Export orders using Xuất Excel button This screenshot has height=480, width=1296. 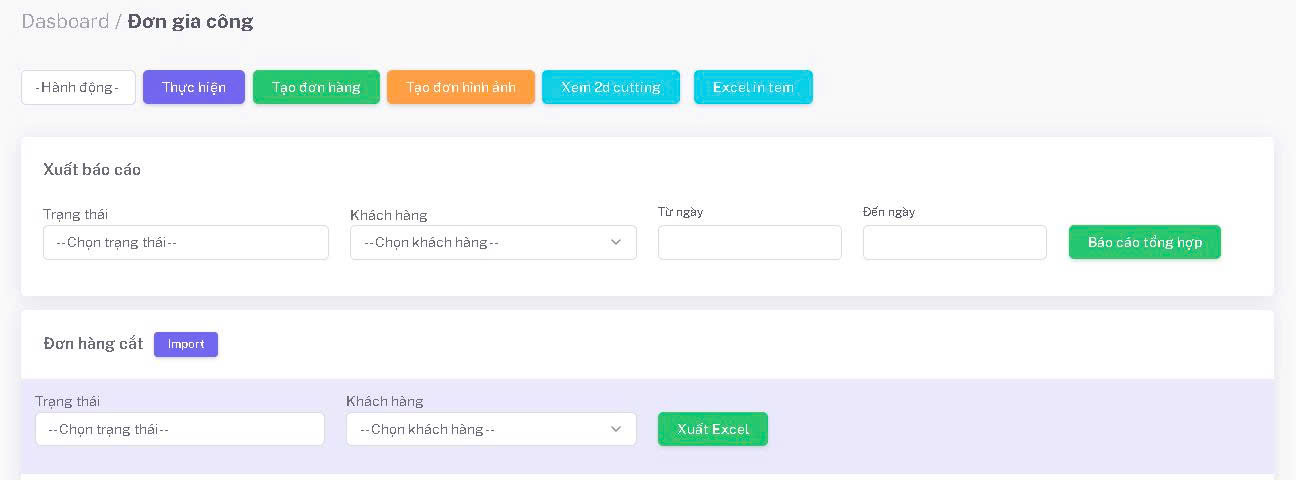coord(712,429)
